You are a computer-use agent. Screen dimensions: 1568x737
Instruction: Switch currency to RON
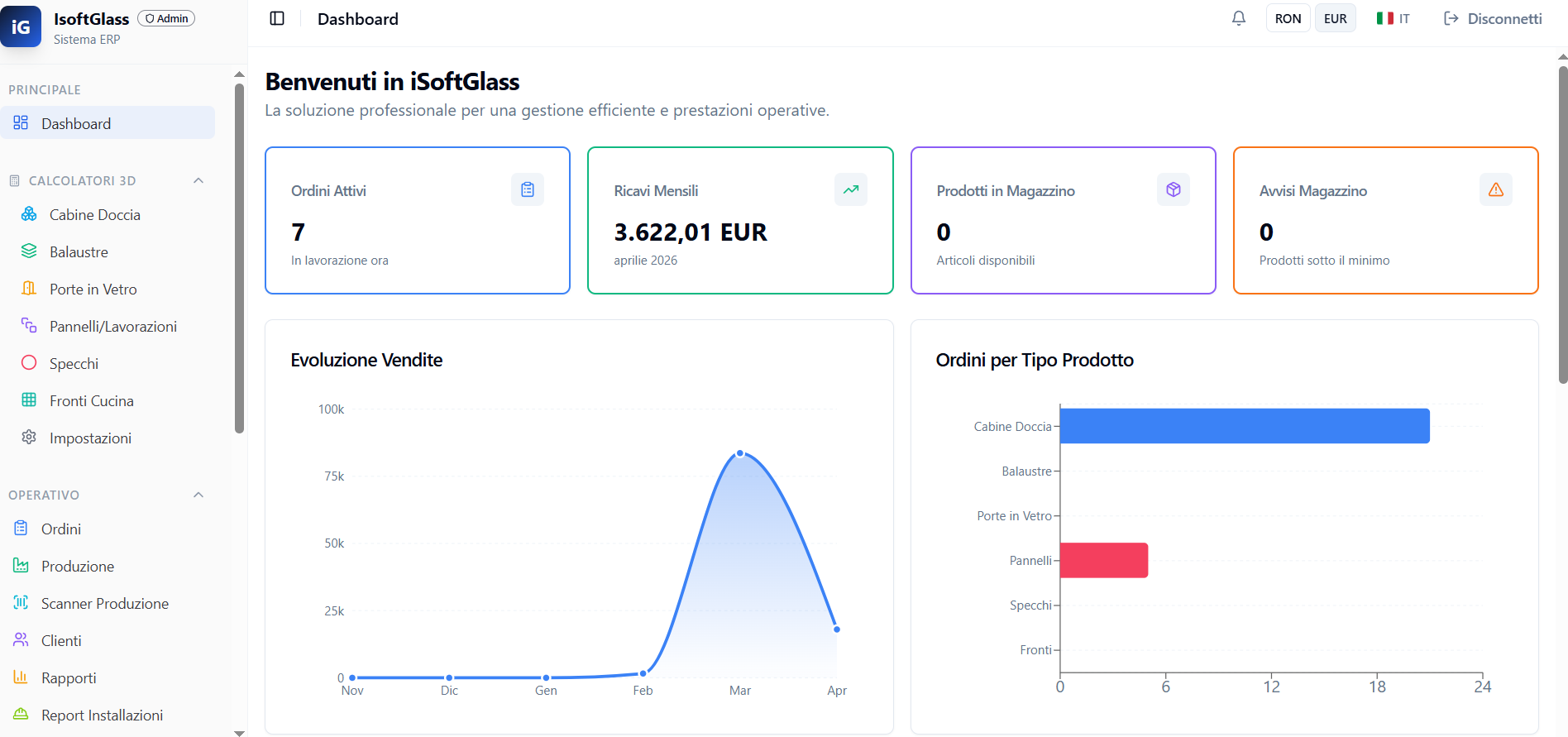(1288, 18)
